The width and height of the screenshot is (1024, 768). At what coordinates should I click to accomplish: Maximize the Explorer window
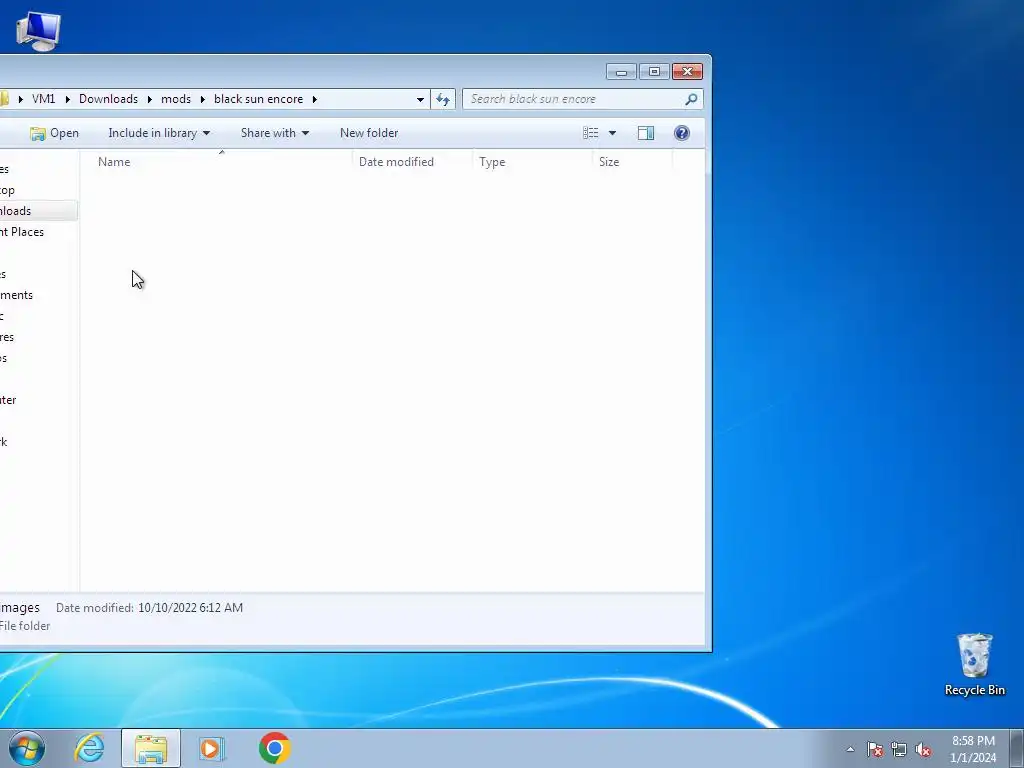[x=654, y=71]
